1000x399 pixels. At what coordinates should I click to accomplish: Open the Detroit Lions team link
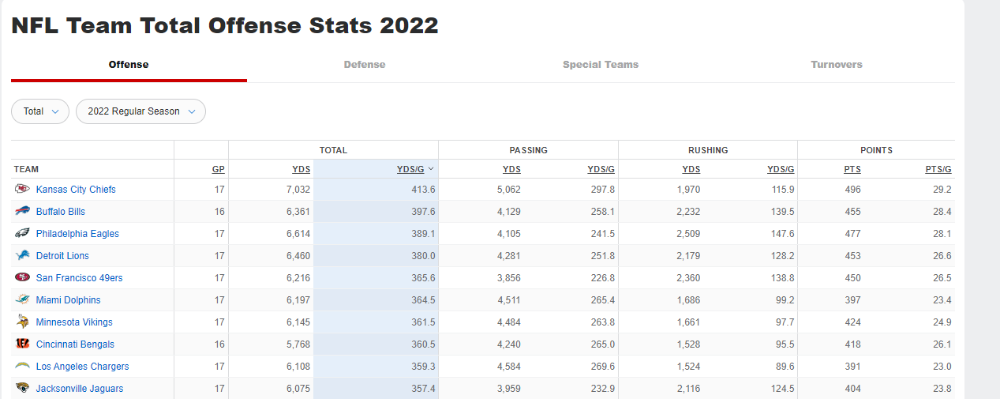[62, 256]
